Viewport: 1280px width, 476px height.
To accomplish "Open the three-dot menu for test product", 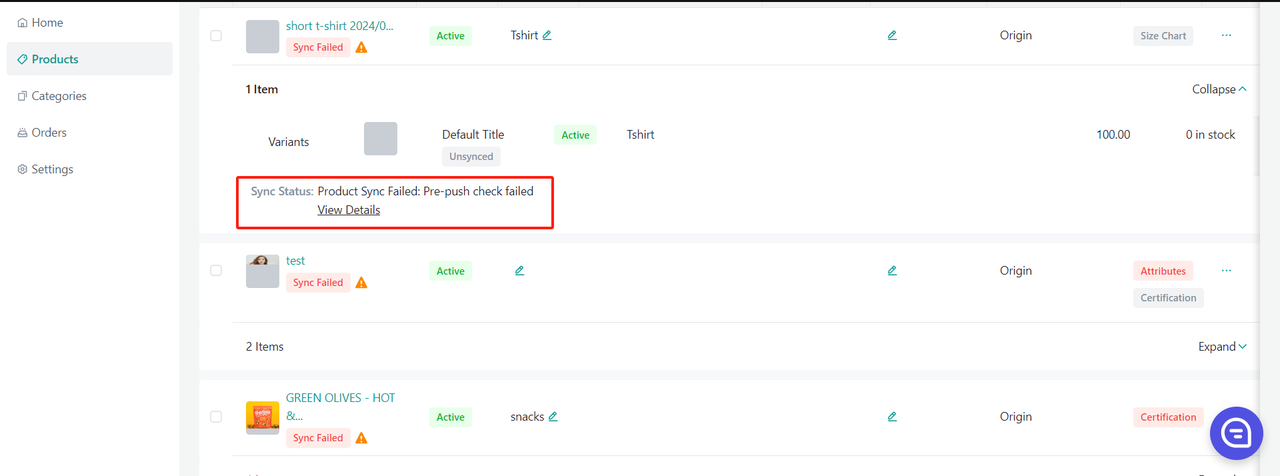I will pos(1226,270).
